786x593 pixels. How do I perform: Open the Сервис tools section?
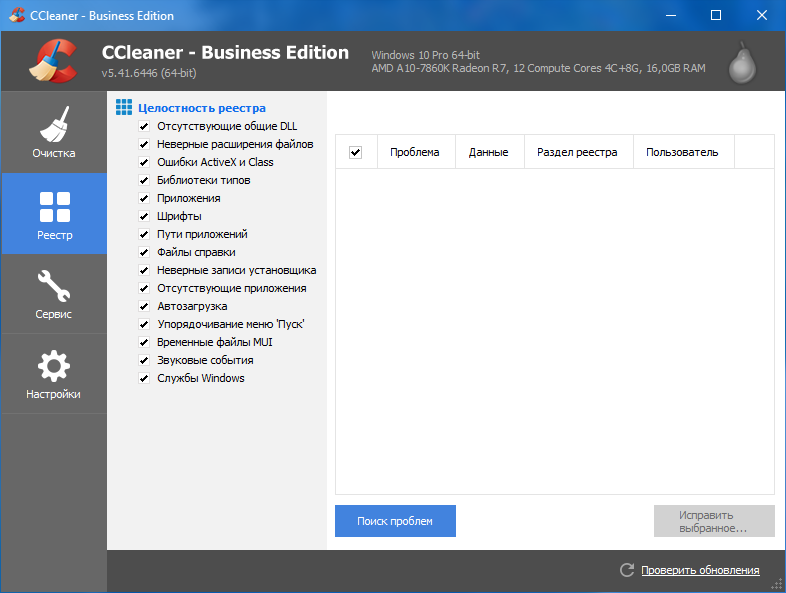pos(54,294)
